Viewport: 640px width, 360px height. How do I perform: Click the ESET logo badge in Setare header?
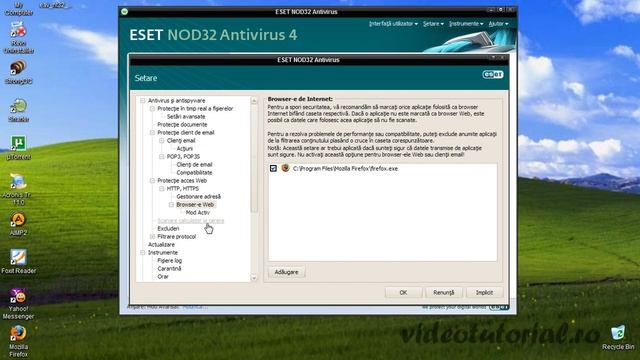[x=493, y=74]
